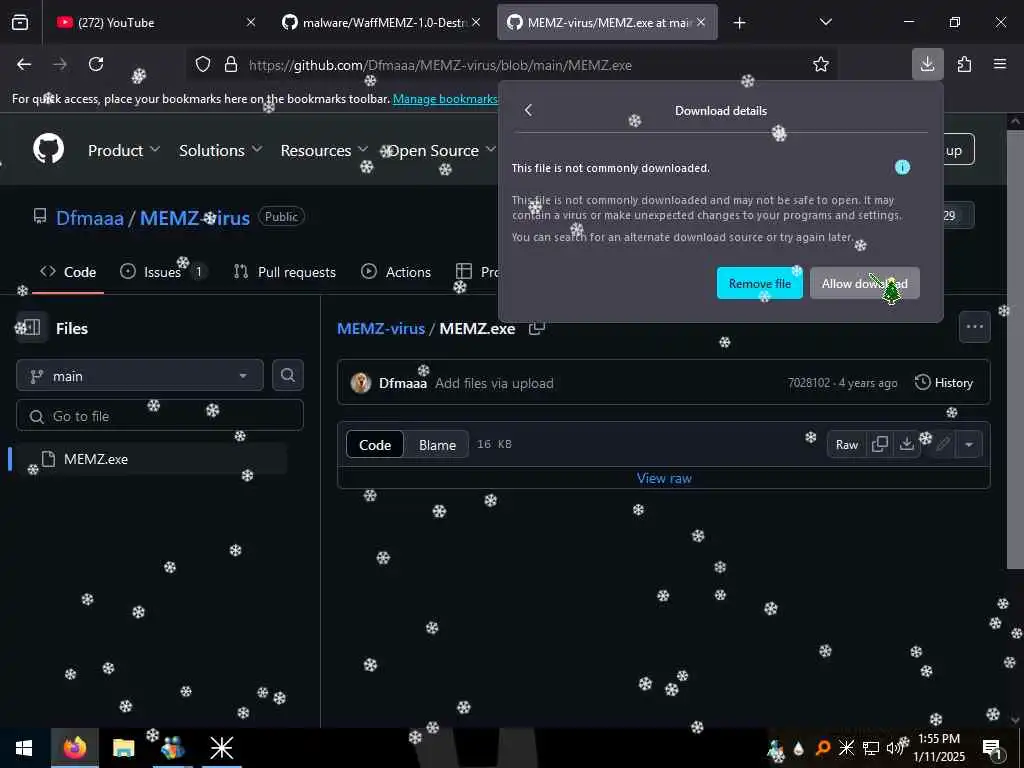
Task: Open the Actions tab
Action: (x=396, y=272)
